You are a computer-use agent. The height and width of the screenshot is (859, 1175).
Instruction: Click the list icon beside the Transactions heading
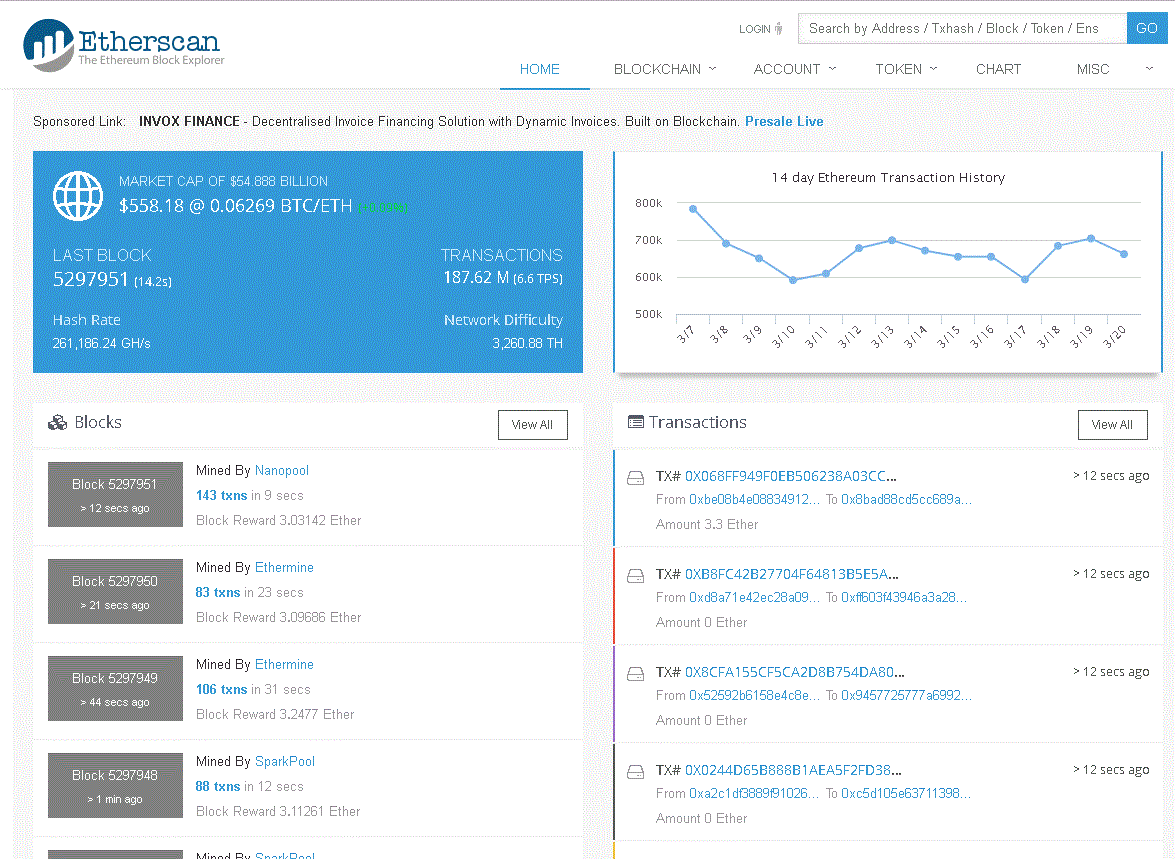[636, 422]
